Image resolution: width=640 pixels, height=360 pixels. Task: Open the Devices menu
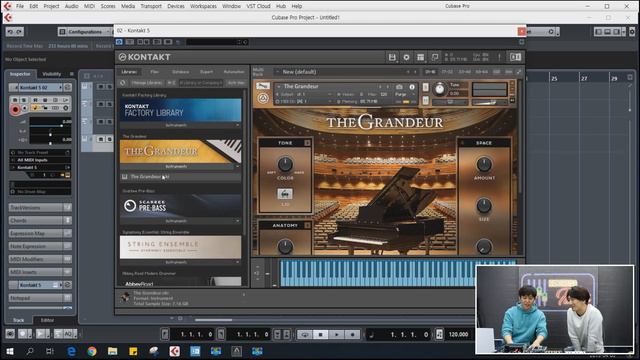click(x=176, y=6)
